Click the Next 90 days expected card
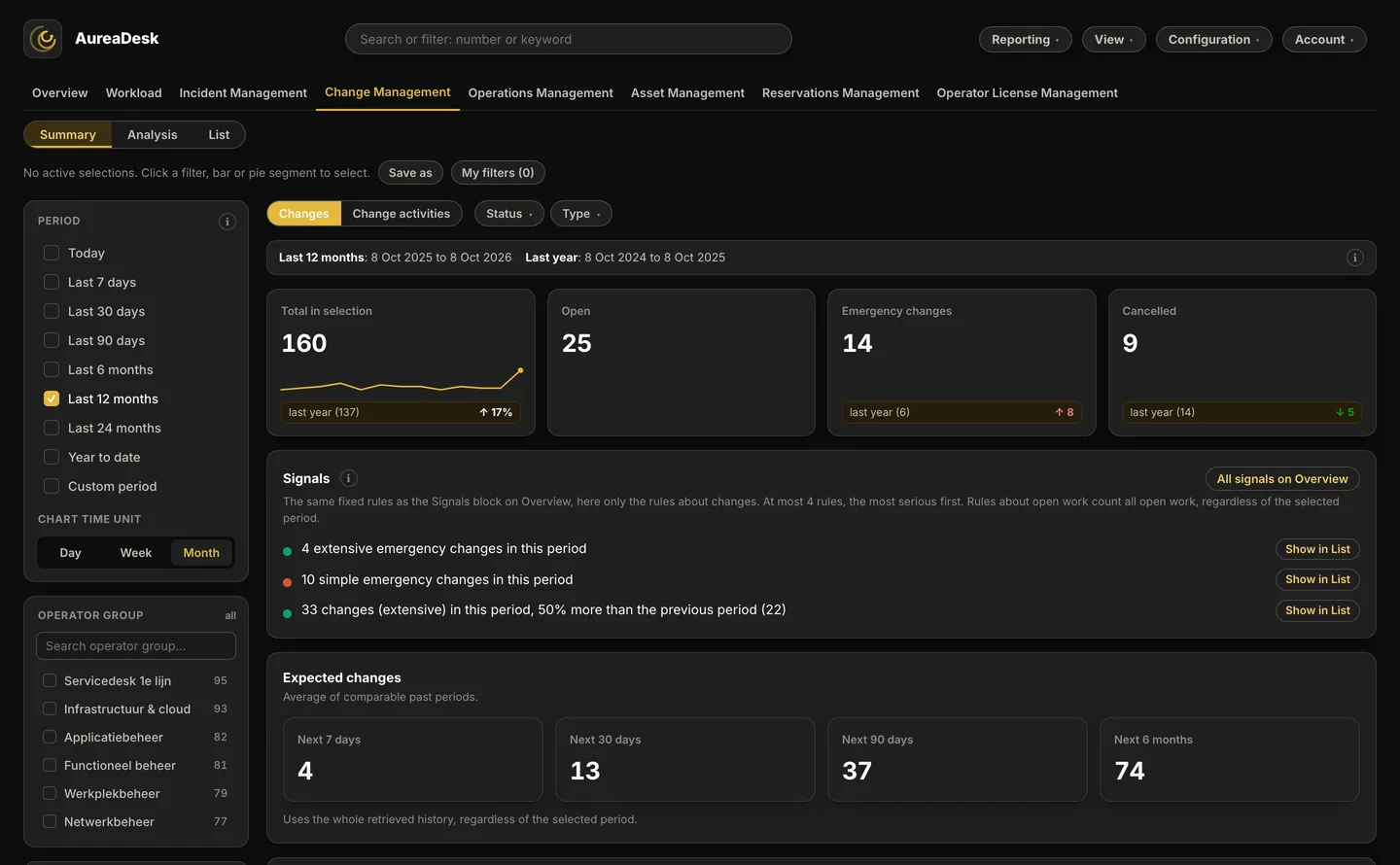The height and width of the screenshot is (865, 1400). click(957, 759)
